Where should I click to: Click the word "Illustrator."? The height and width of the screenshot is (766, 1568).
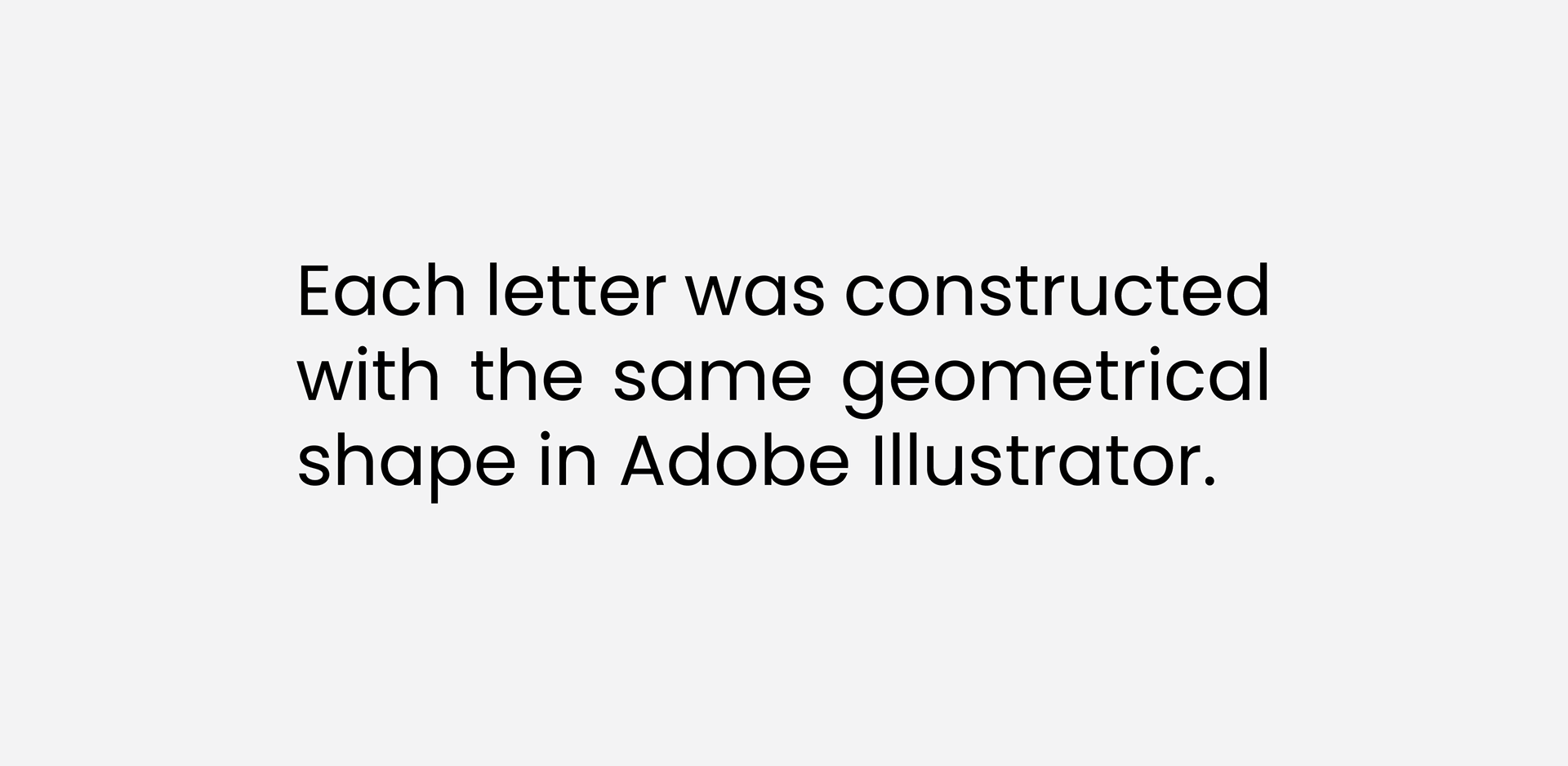click(x=1045, y=461)
